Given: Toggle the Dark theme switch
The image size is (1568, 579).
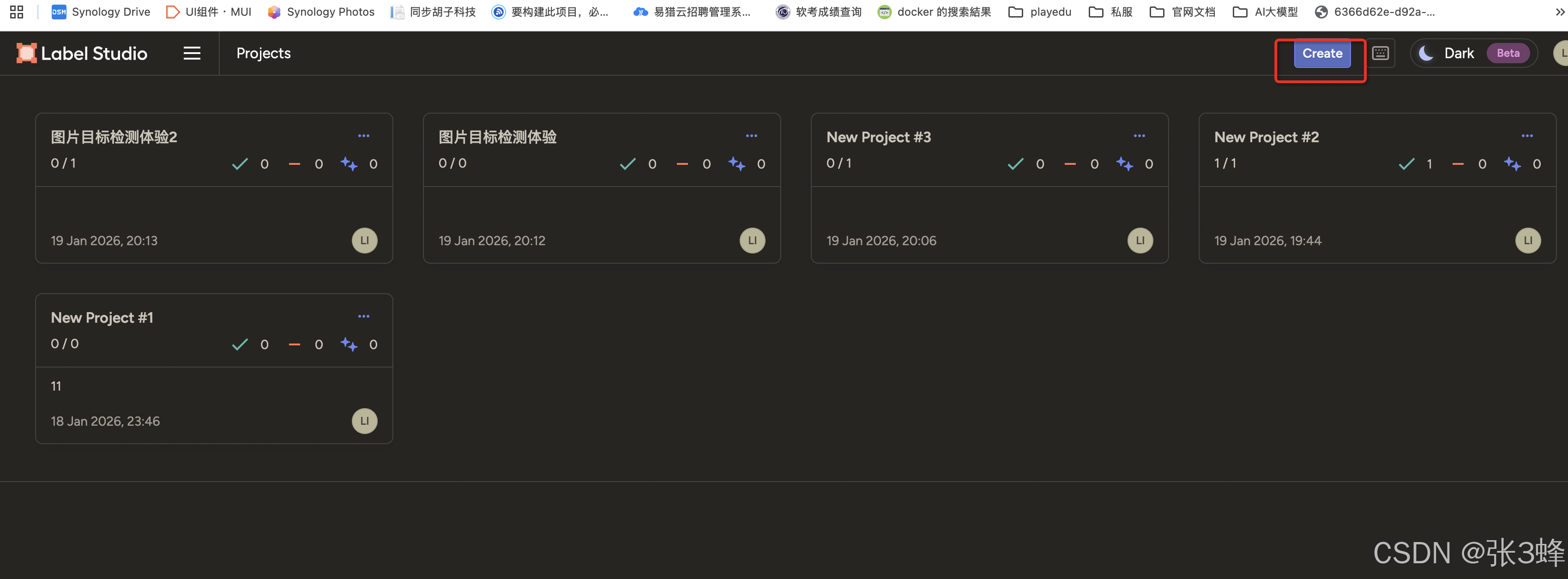Looking at the screenshot, I should [1473, 53].
